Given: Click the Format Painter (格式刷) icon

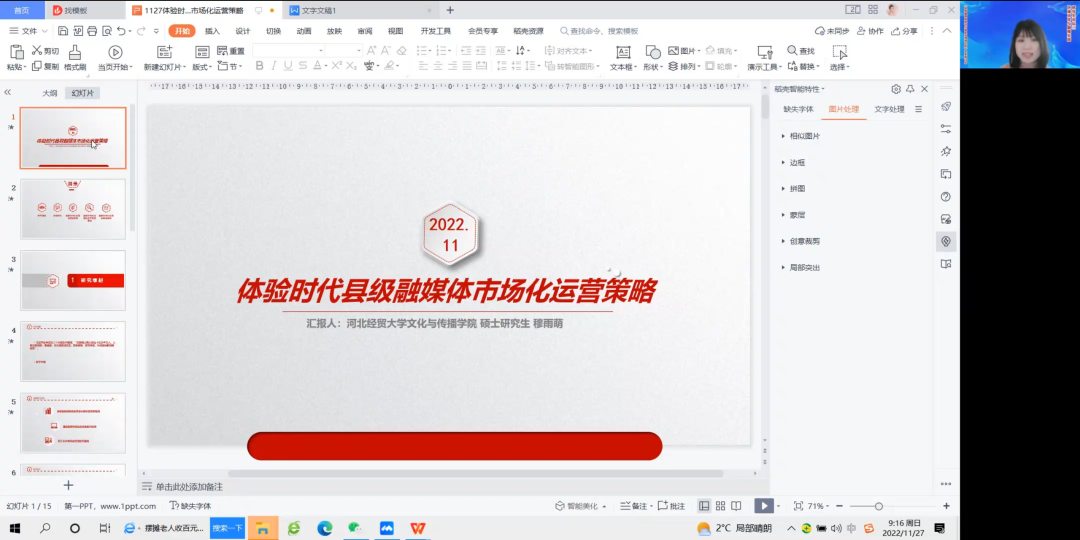Looking at the screenshot, I should [x=75, y=52].
